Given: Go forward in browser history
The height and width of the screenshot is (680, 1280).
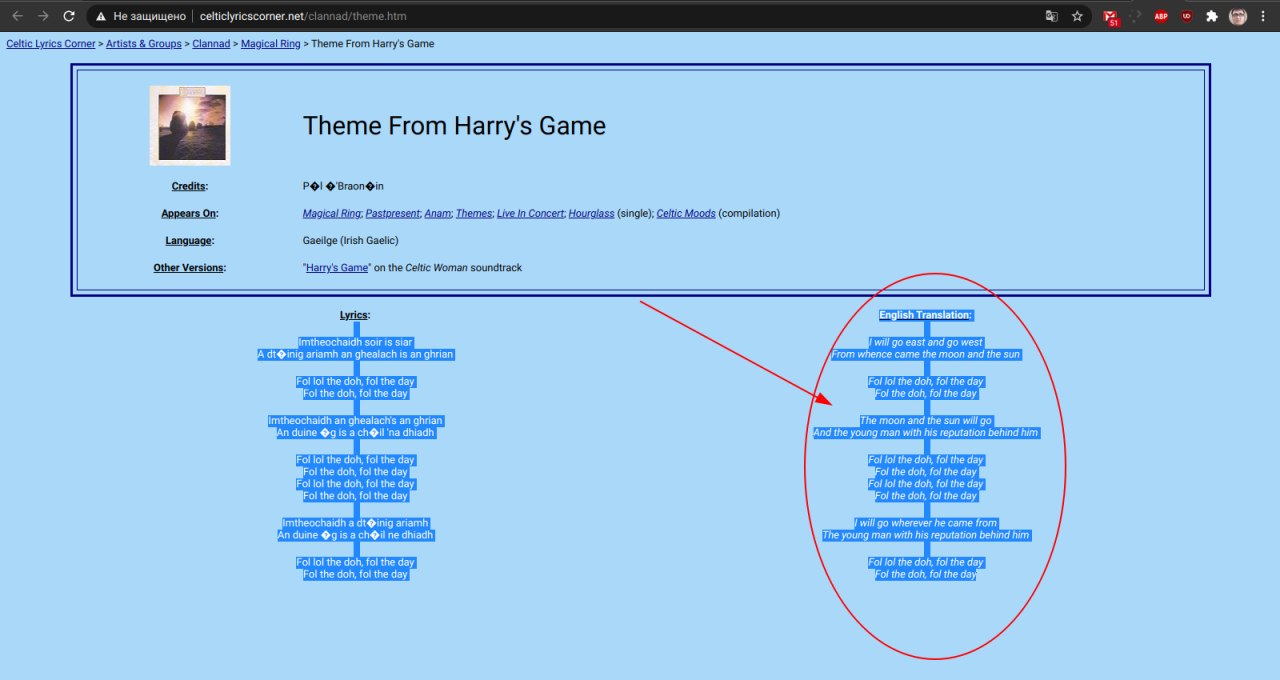Looking at the screenshot, I should tap(43, 16).
